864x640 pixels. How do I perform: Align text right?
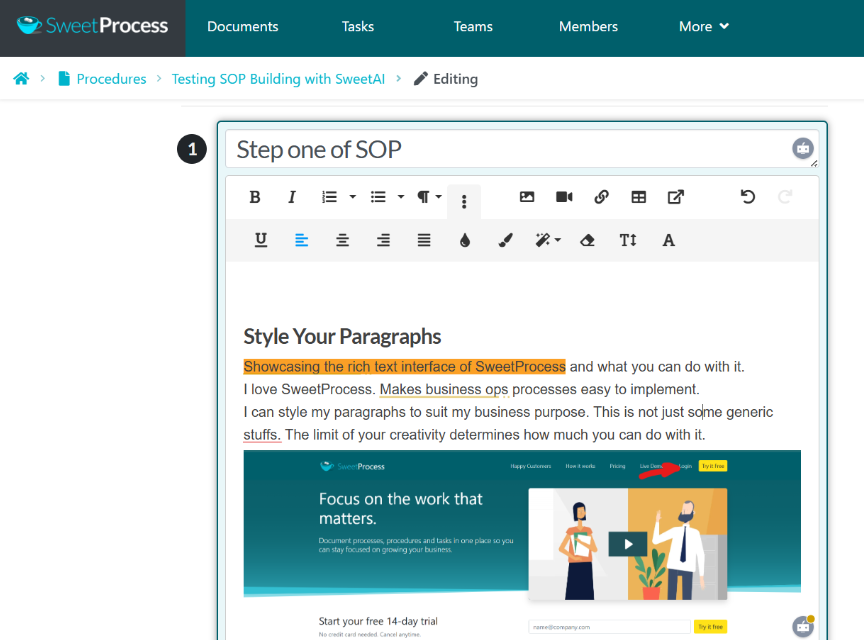(383, 240)
